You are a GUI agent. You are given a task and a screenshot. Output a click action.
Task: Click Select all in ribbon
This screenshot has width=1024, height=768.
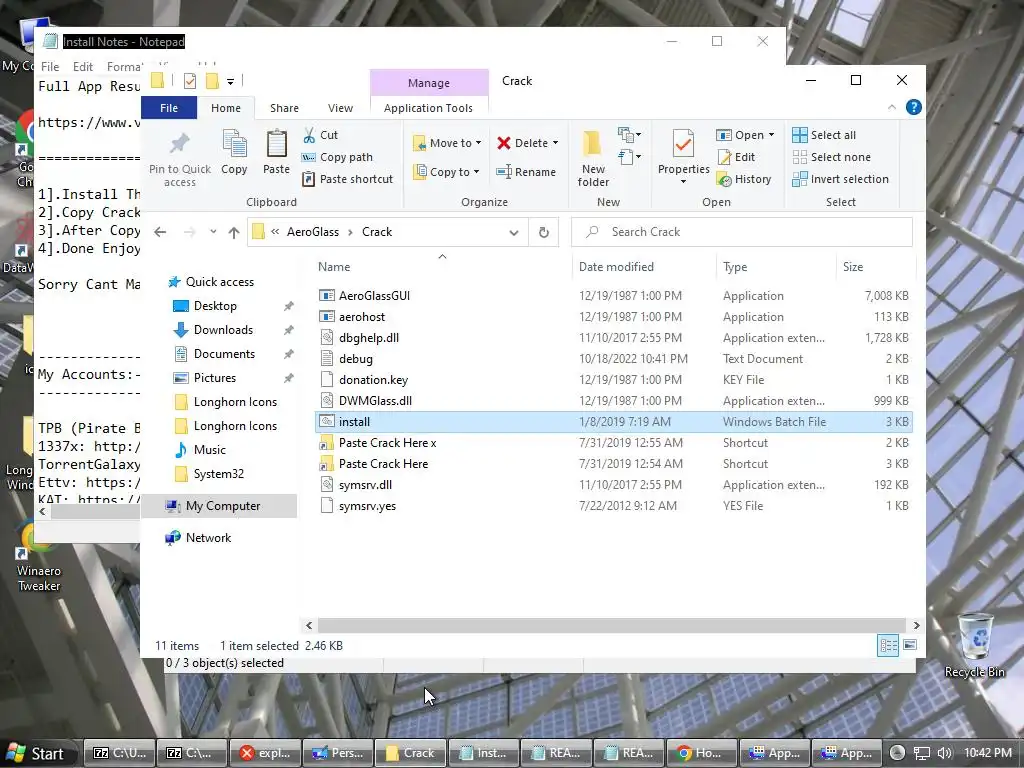click(x=824, y=135)
